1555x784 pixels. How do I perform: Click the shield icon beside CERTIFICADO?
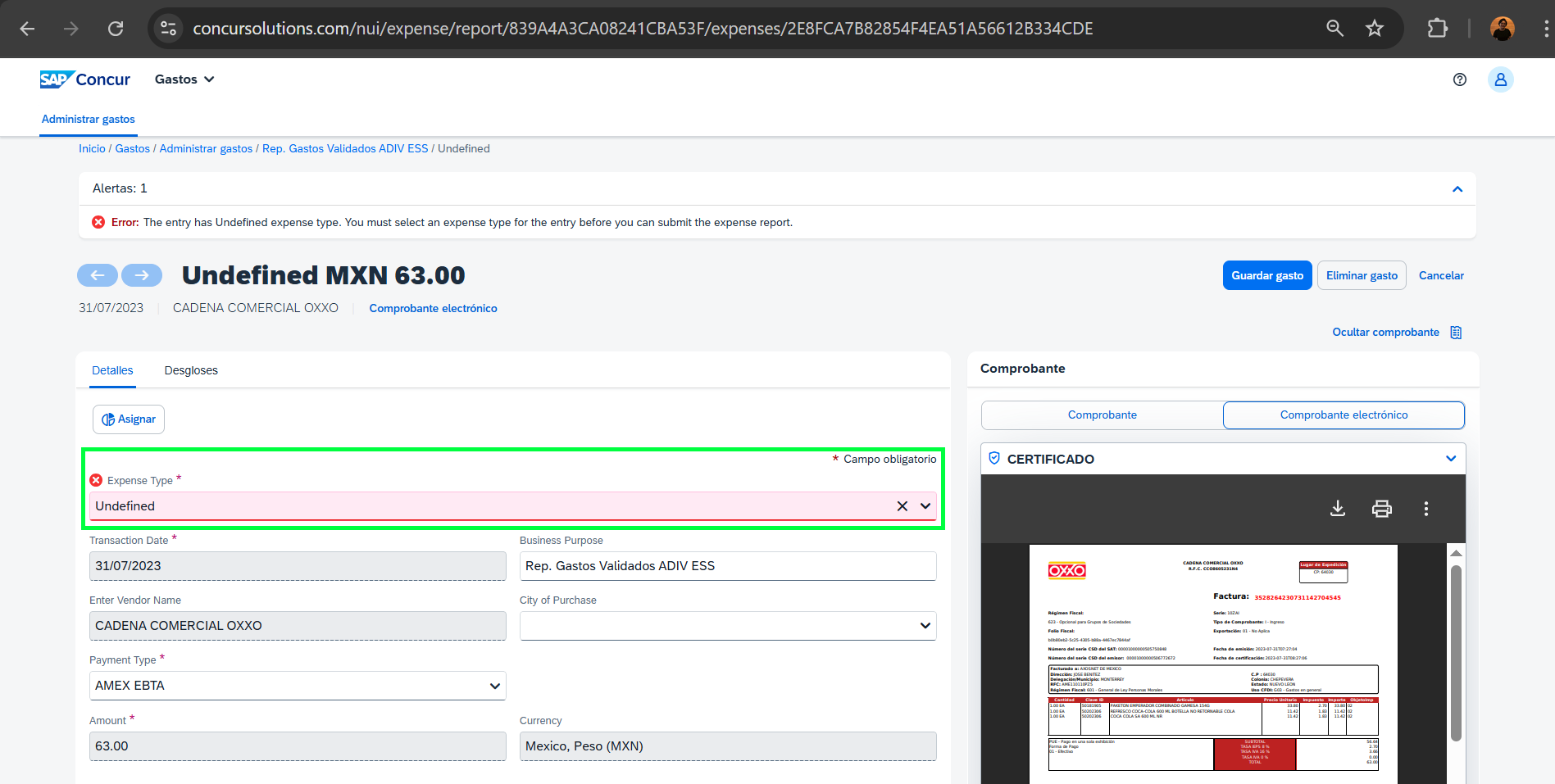pyautogui.click(x=994, y=458)
